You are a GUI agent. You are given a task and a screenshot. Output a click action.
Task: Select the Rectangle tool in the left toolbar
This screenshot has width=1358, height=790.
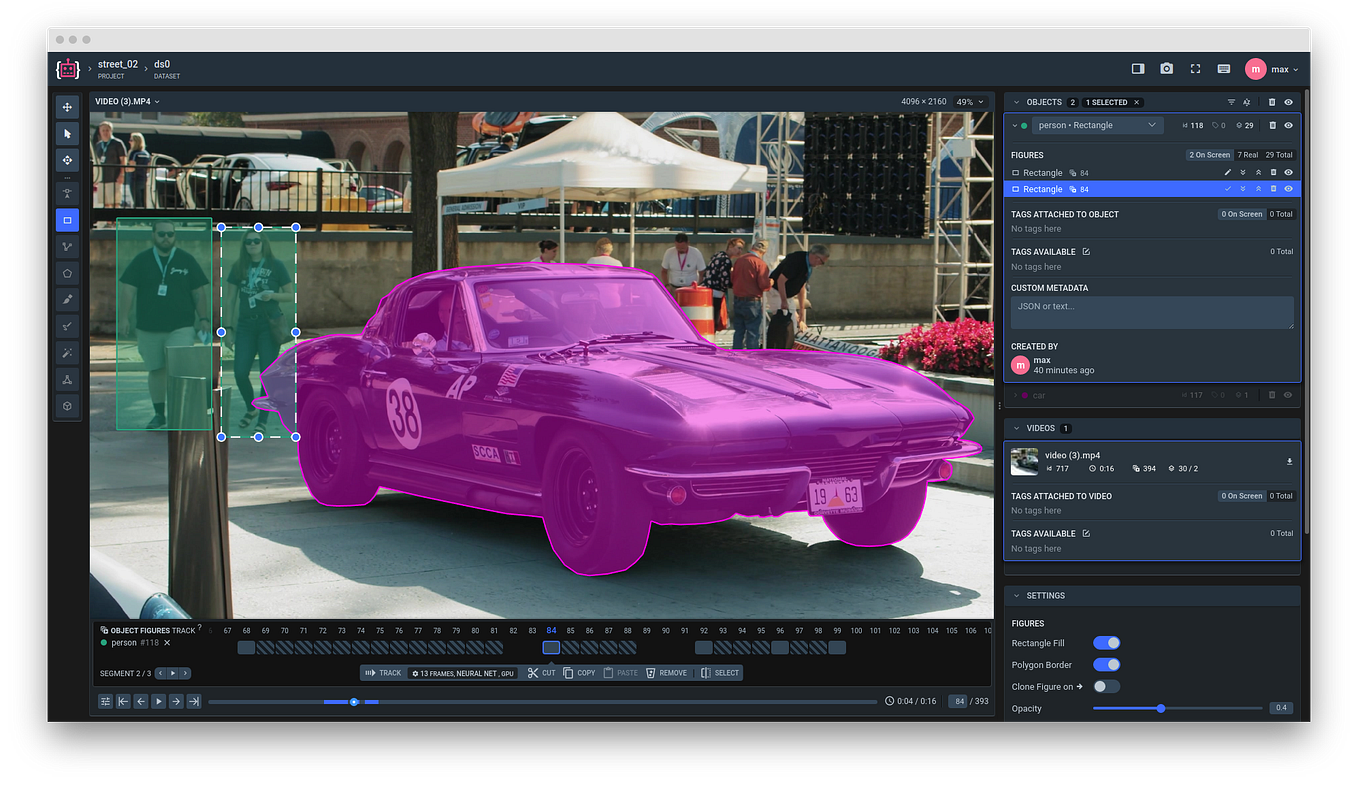[x=67, y=220]
